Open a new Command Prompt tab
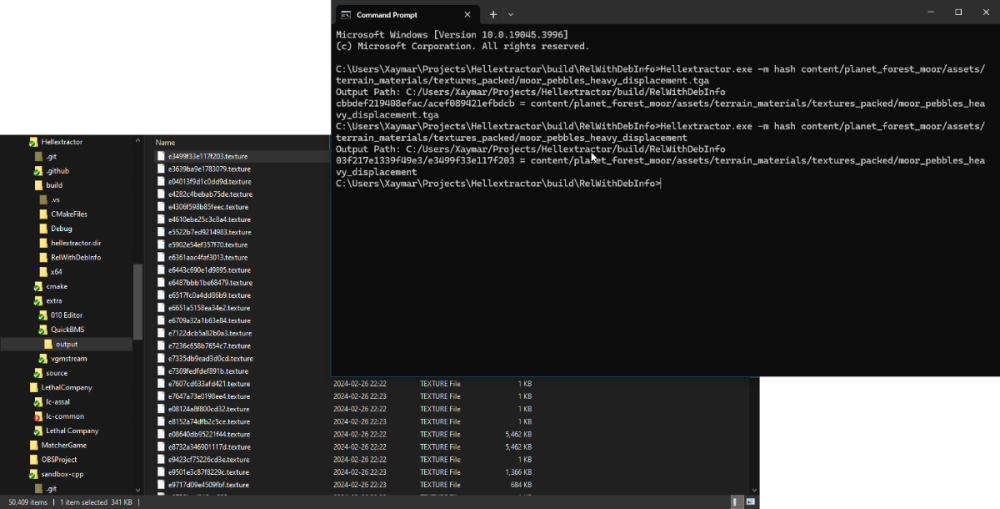The height and width of the screenshot is (509, 1000). (x=492, y=15)
